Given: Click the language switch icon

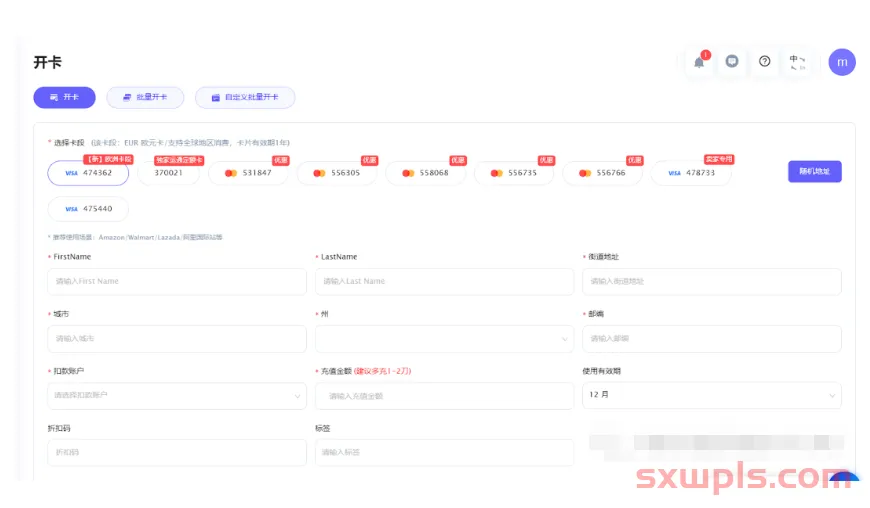Looking at the screenshot, I should tap(797, 62).
